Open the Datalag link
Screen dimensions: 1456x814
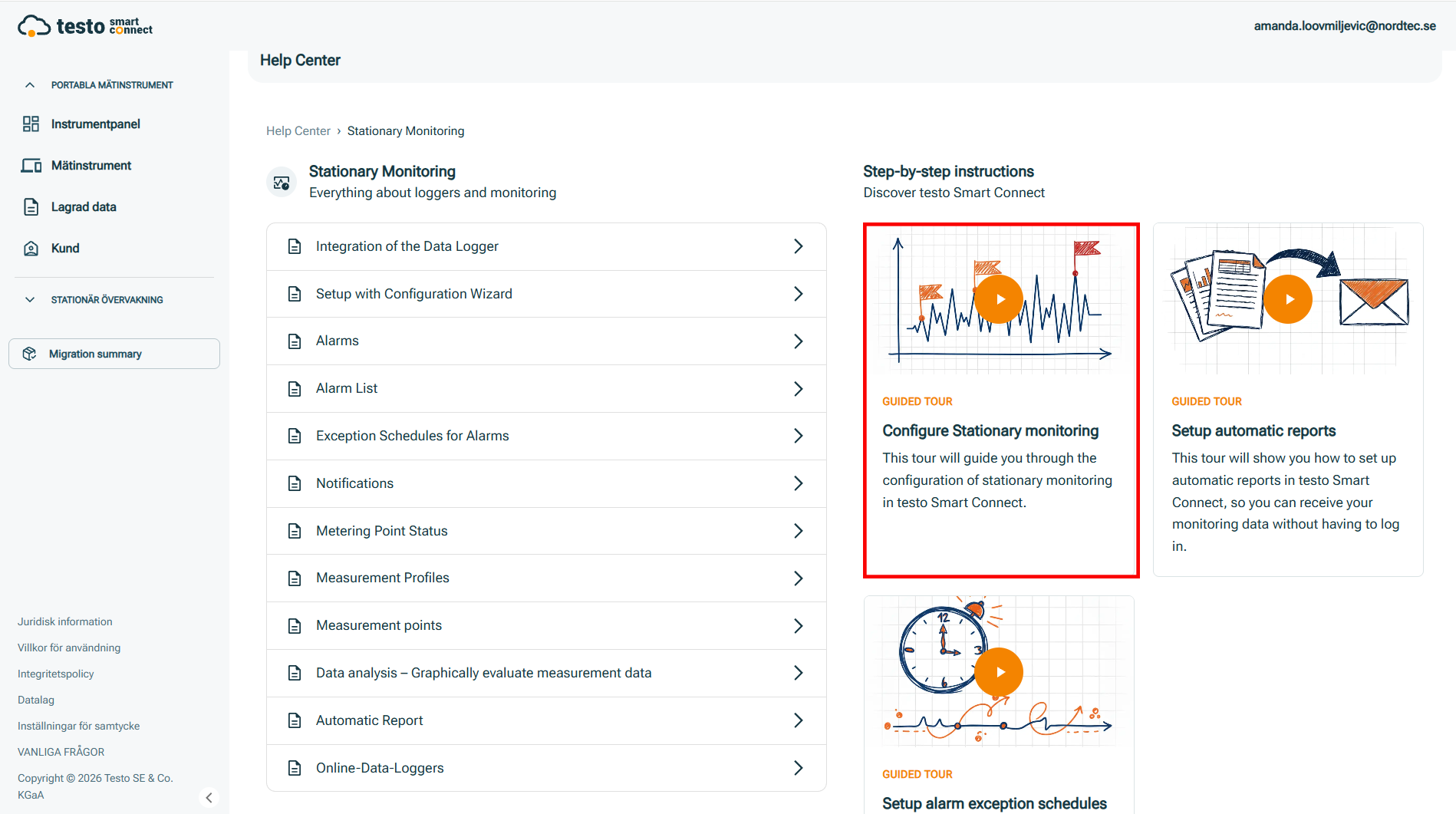click(36, 700)
